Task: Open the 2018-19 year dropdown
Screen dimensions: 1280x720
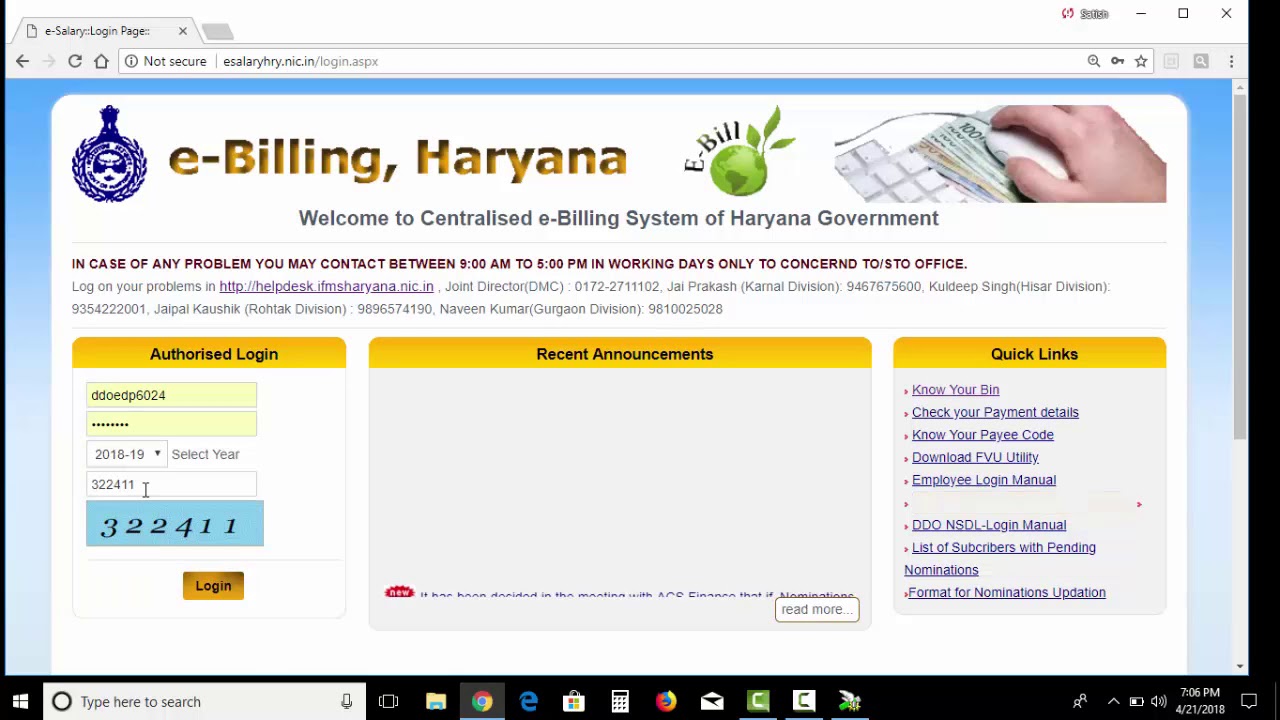Action: [125, 454]
